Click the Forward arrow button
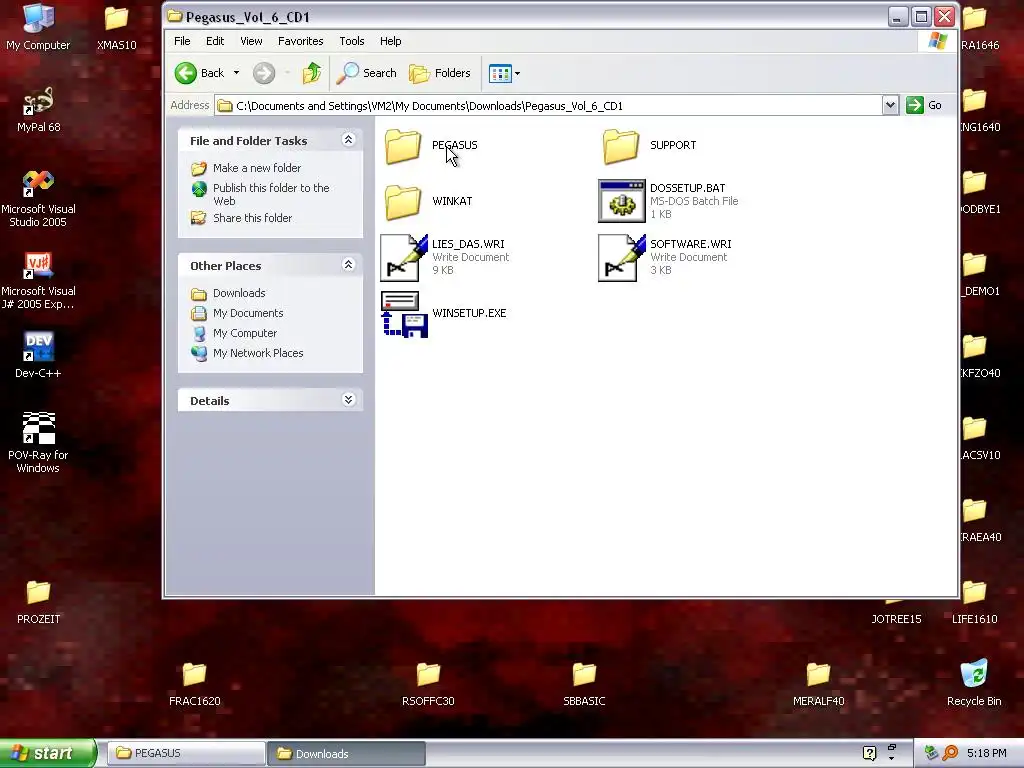The image size is (1024, 768). [264, 73]
